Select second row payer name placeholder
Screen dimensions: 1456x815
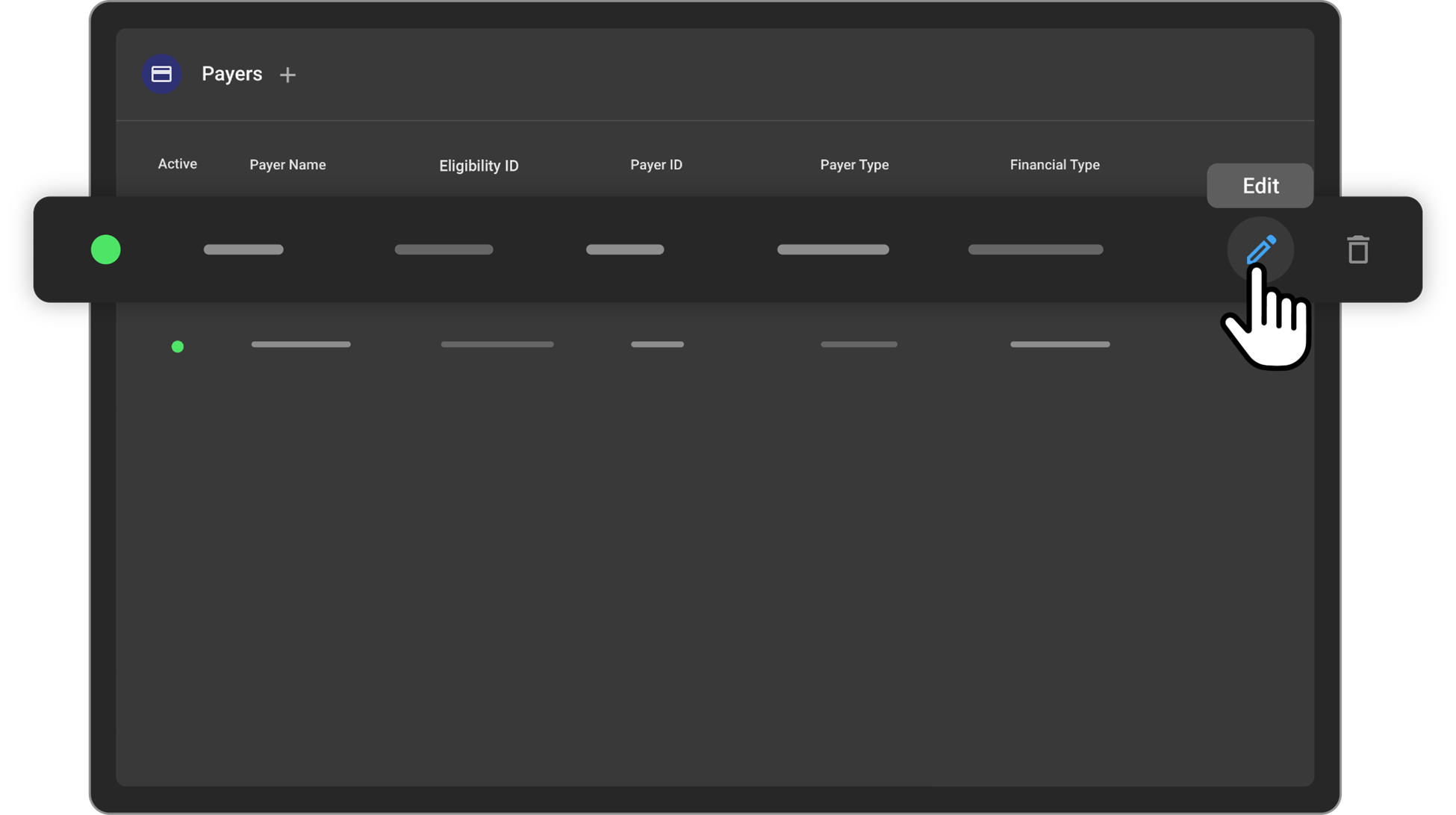(x=301, y=344)
